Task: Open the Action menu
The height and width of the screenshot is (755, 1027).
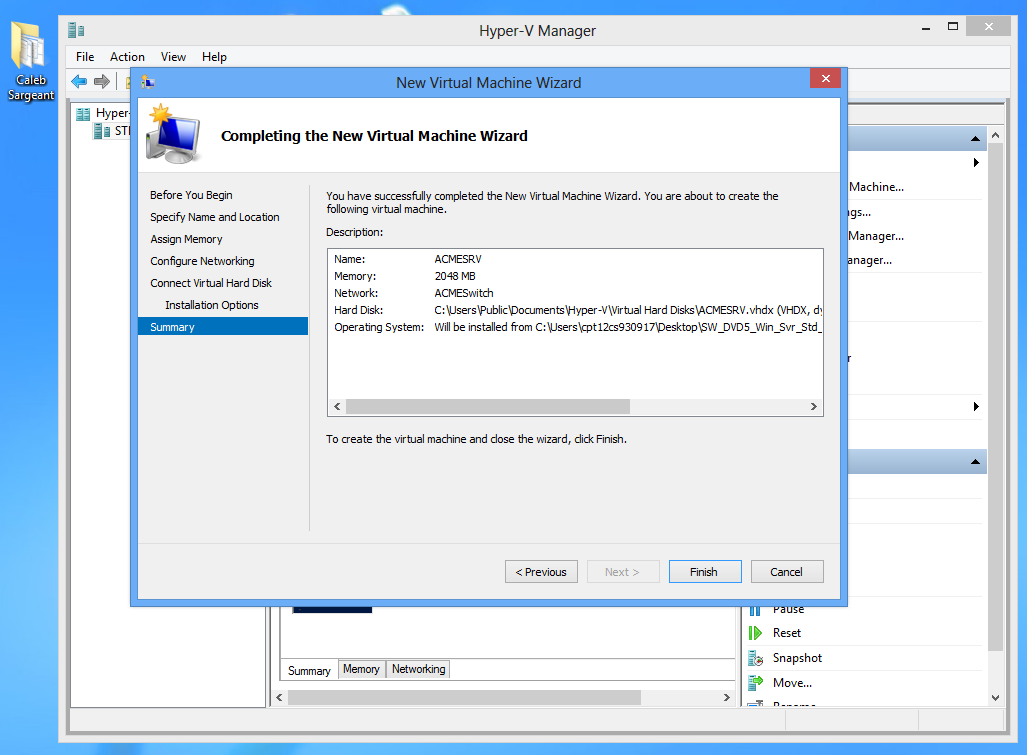Action: click(127, 57)
